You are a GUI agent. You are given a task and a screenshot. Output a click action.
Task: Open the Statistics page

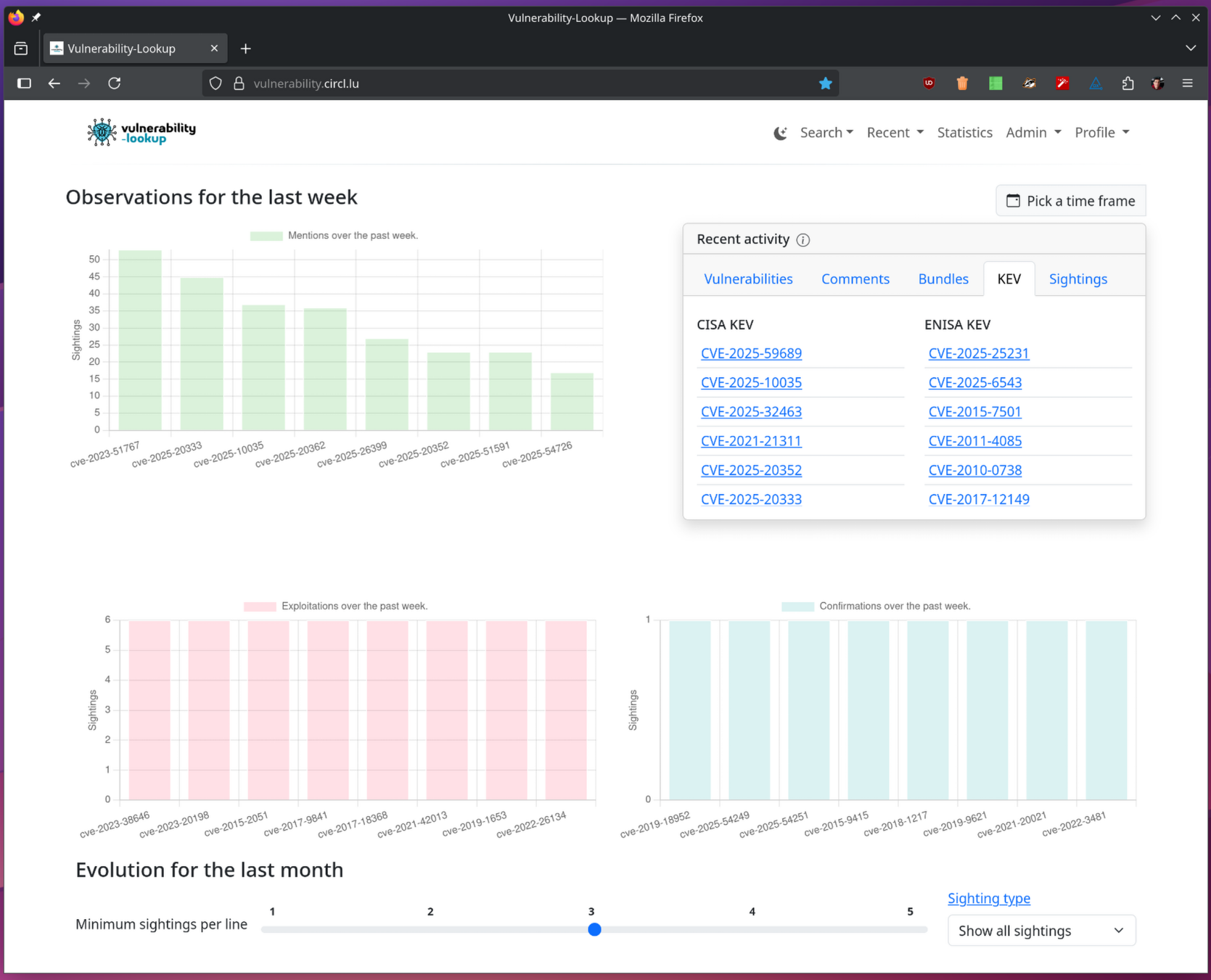click(x=964, y=133)
